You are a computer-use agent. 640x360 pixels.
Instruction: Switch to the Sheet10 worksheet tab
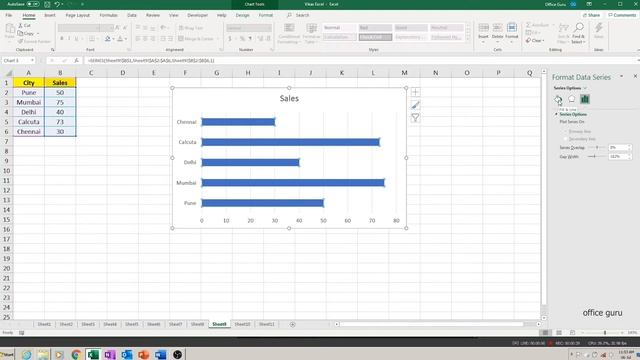pos(242,324)
